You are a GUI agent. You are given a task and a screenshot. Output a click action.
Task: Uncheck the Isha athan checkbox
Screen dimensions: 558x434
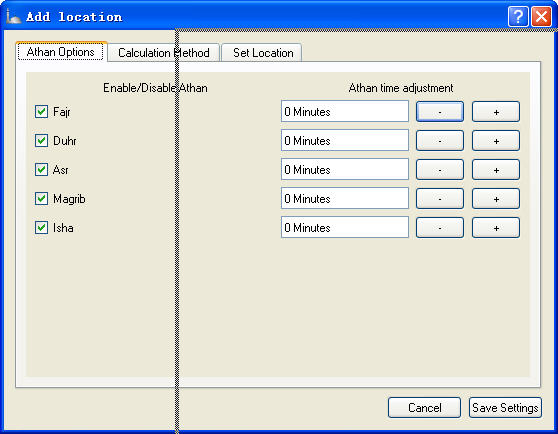(41, 228)
